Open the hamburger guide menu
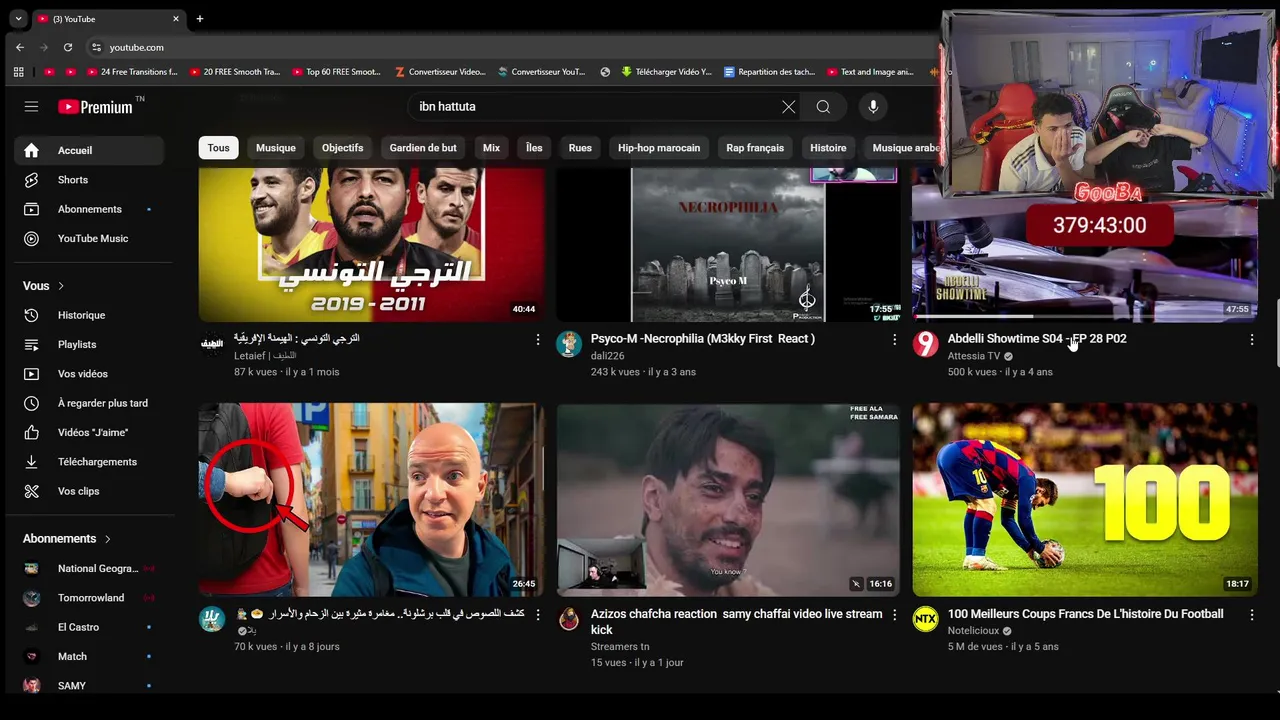This screenshot has width=1280, height=720. pyautogui.click(x=31, y=107)
